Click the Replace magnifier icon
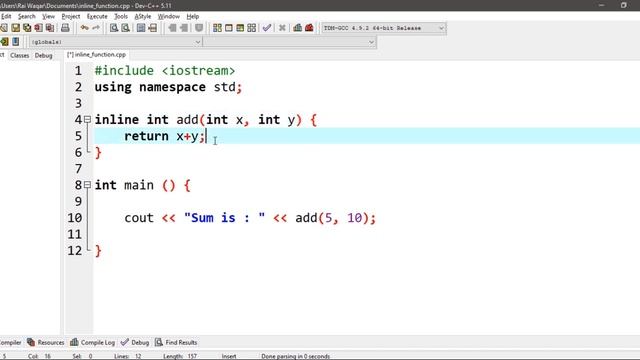 [125, 28]
